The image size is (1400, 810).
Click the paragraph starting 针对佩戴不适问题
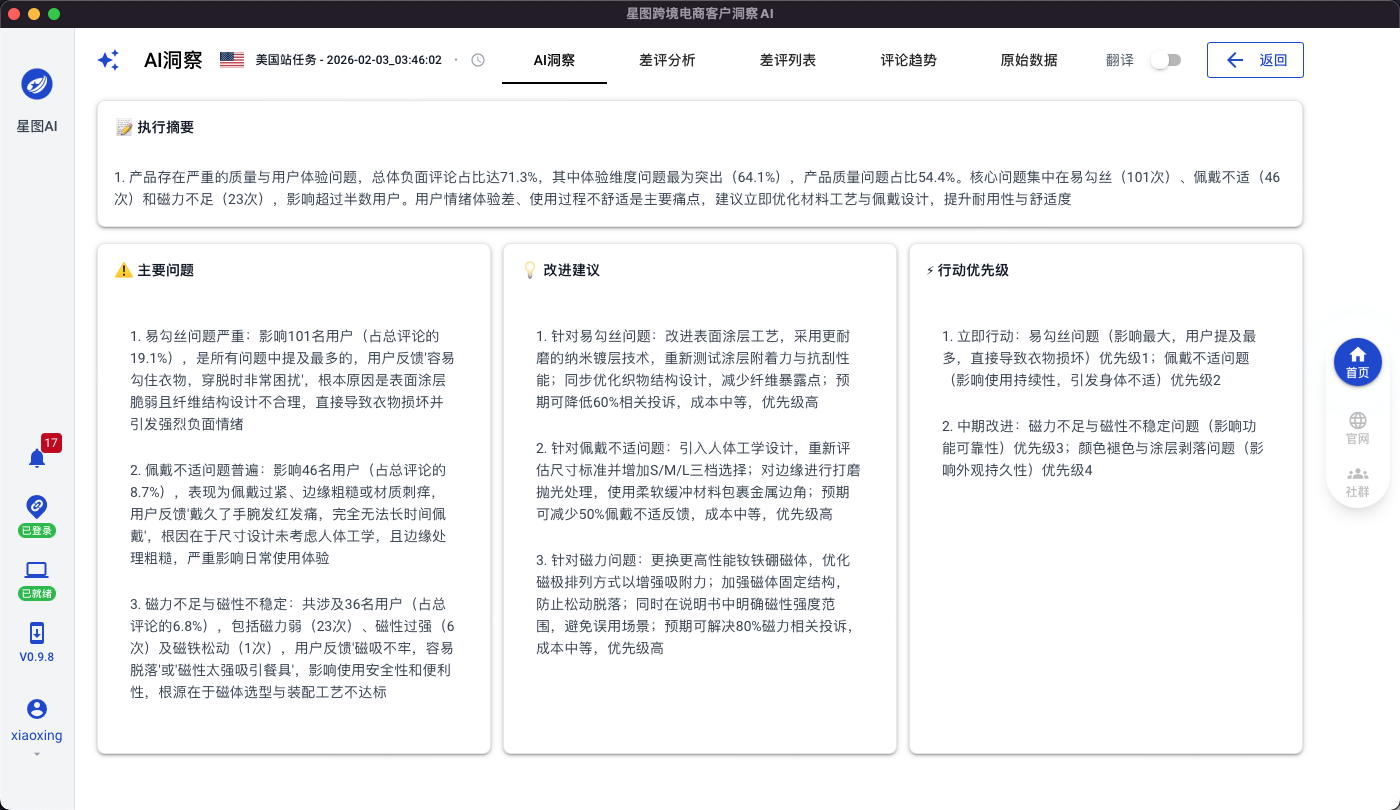[x=699, y=481]
